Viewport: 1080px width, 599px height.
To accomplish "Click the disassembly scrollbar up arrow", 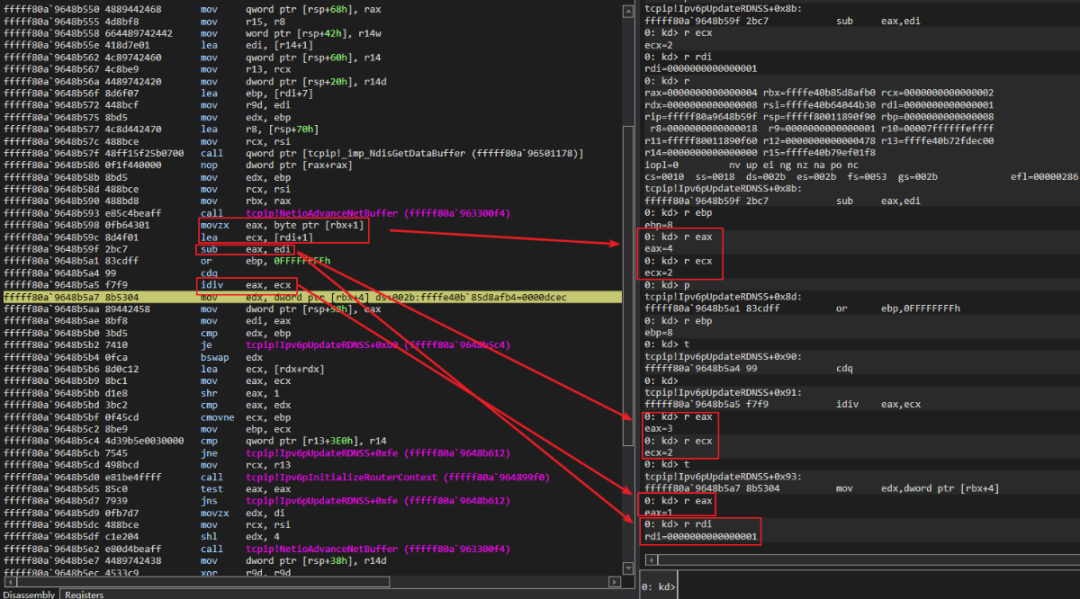I will [x=628, y=12].
